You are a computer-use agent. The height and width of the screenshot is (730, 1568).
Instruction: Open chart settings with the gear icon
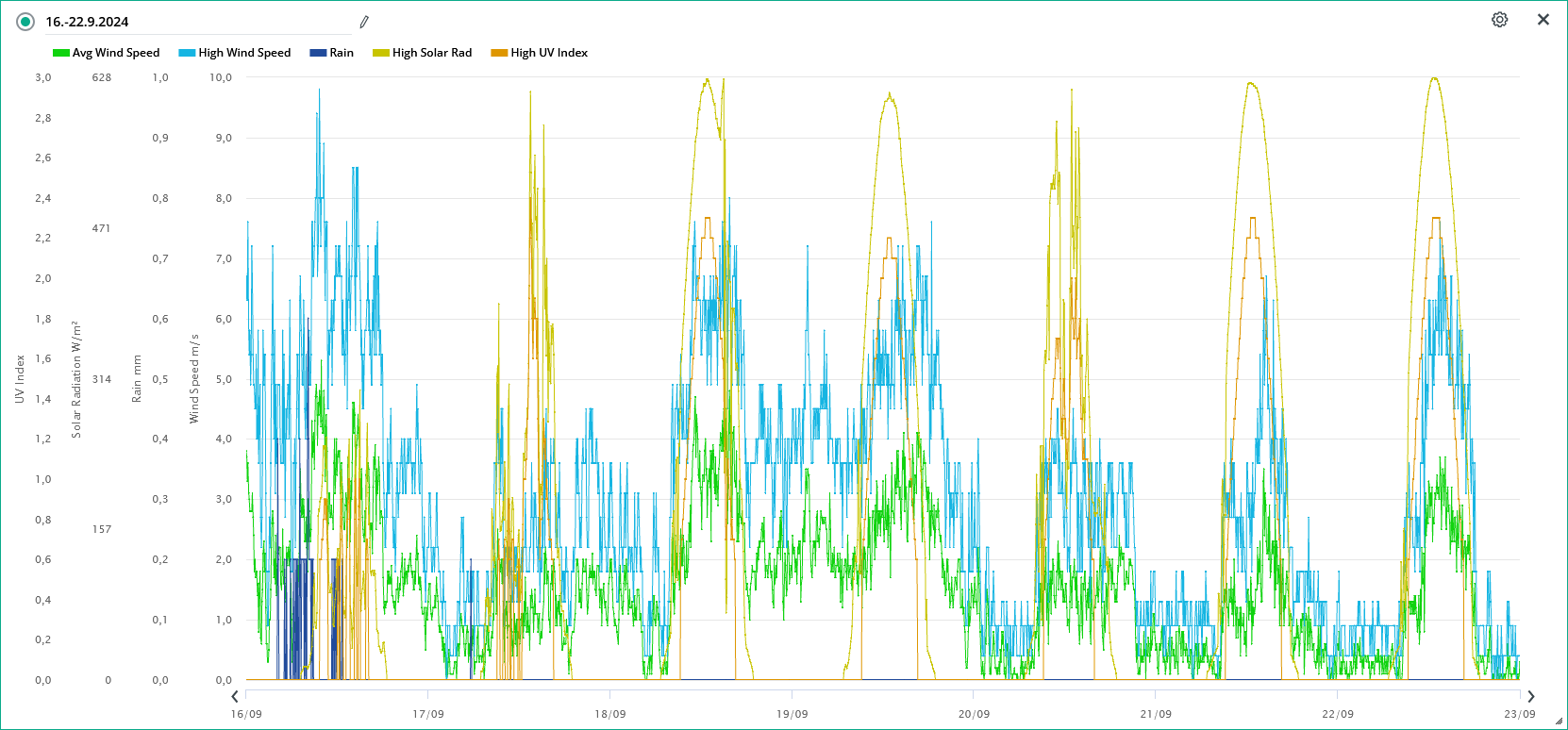click(x=1499, y=20)
